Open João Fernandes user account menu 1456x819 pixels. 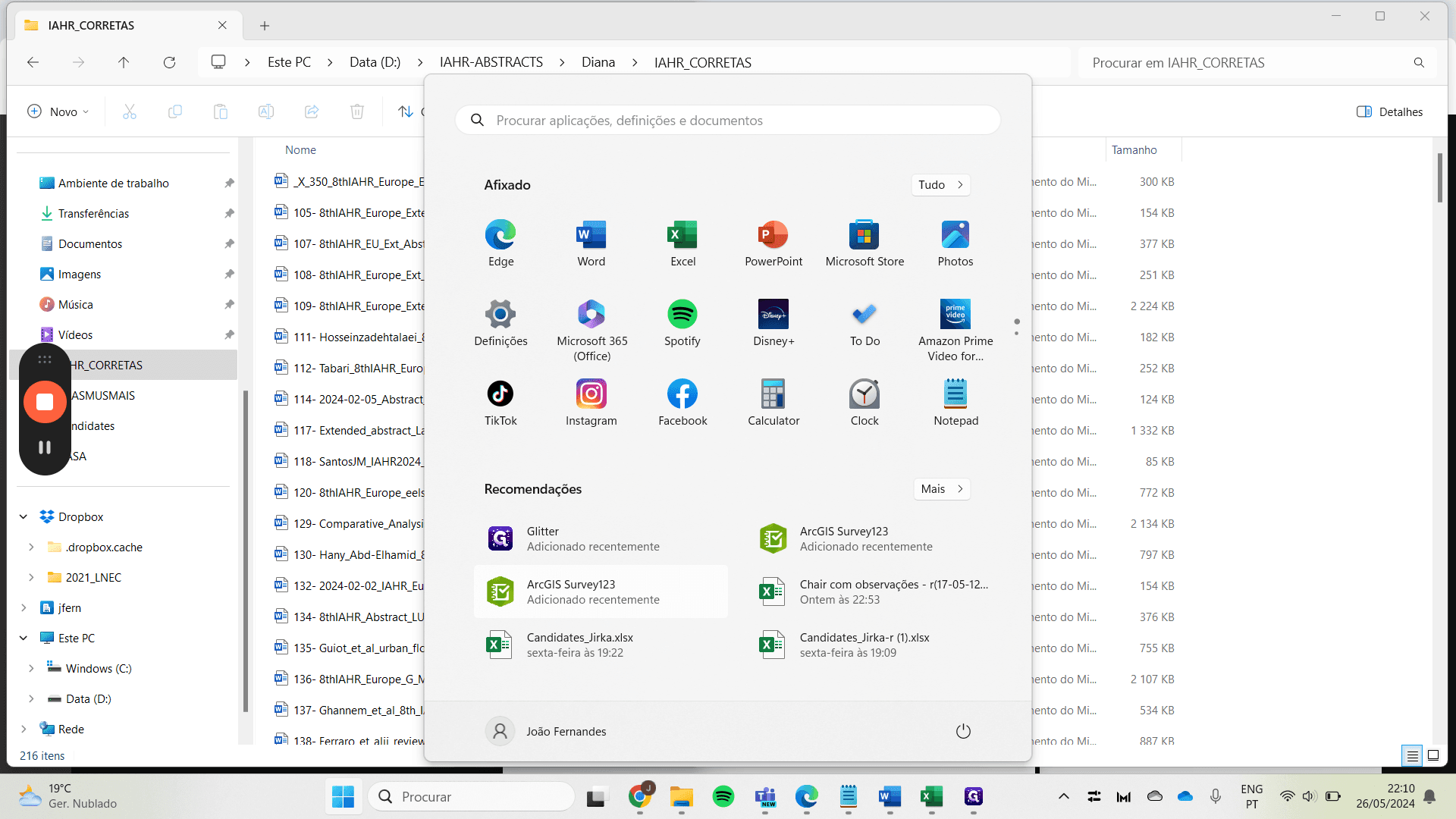pos(546,731)
